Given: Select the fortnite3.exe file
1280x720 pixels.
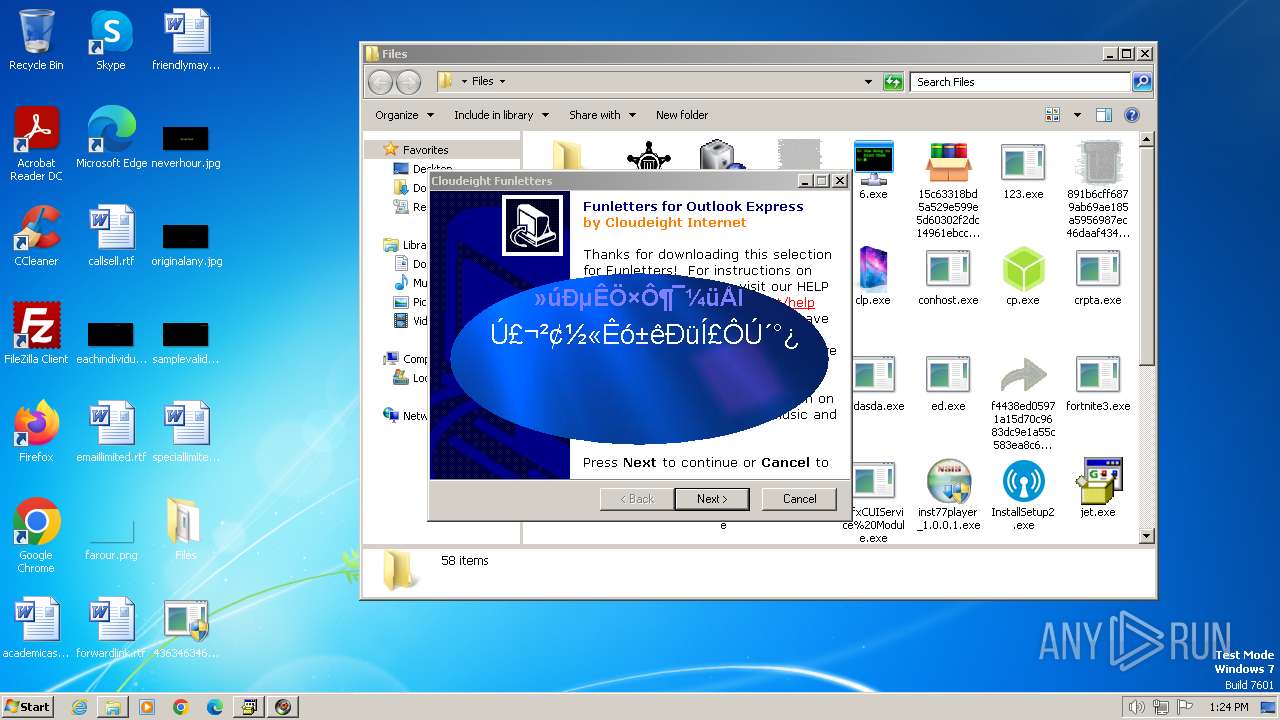Looking at the screenshot, I should tap(1098, 383).
